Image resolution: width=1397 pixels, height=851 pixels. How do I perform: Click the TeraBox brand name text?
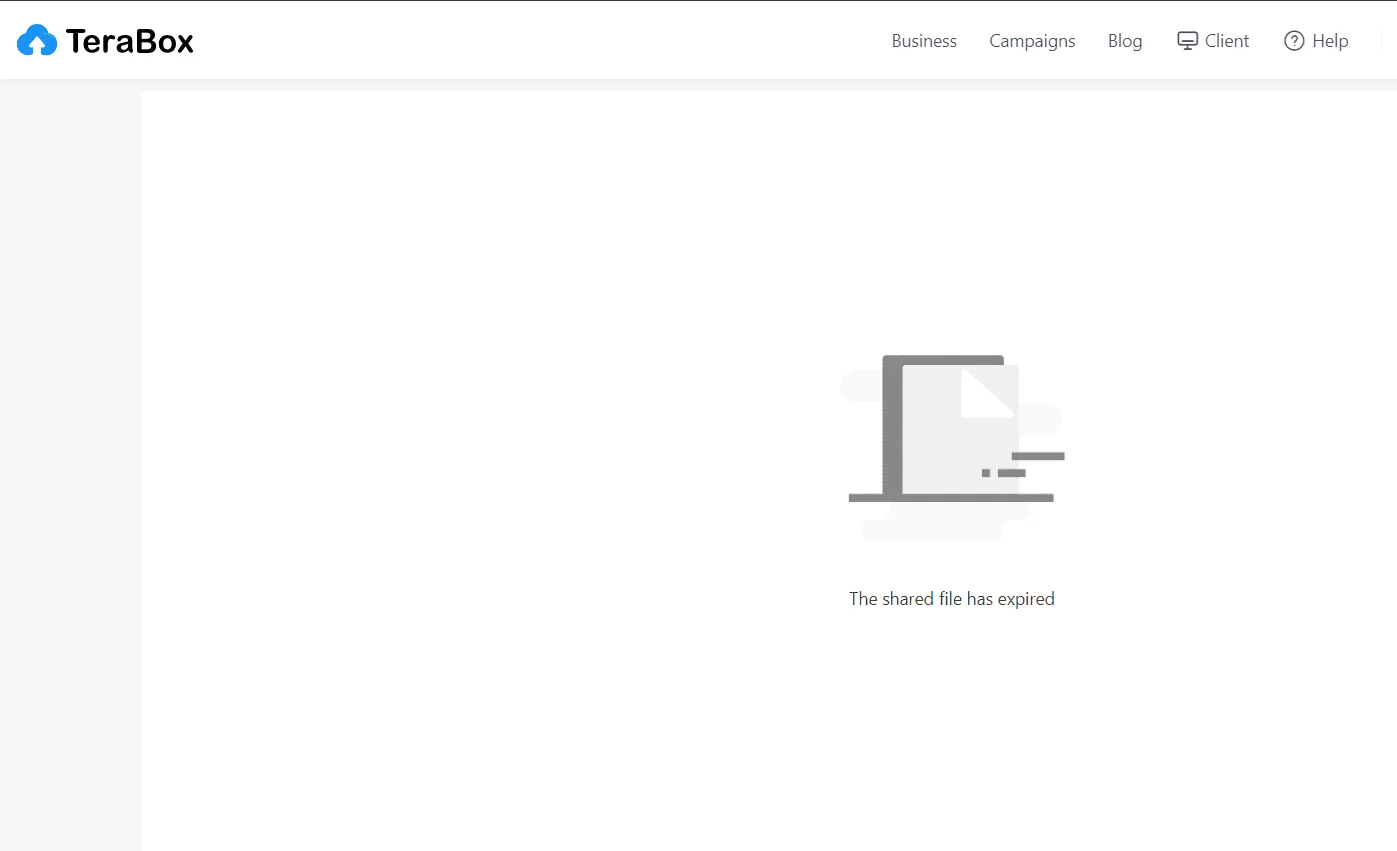click(130, 41)
